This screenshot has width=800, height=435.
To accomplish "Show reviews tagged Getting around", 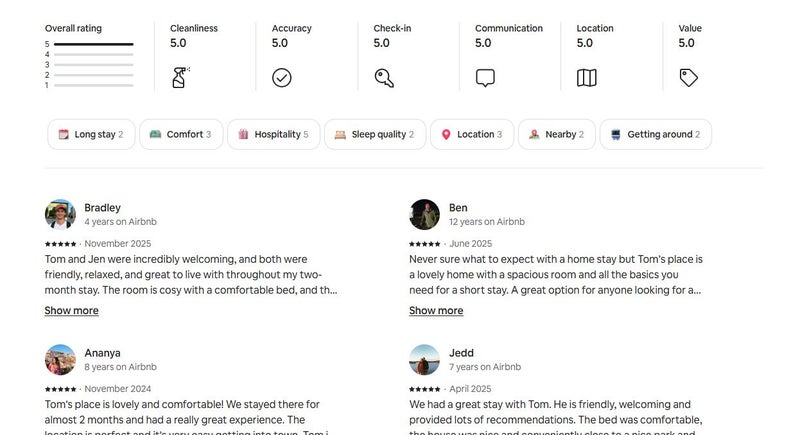I will 655,134.
